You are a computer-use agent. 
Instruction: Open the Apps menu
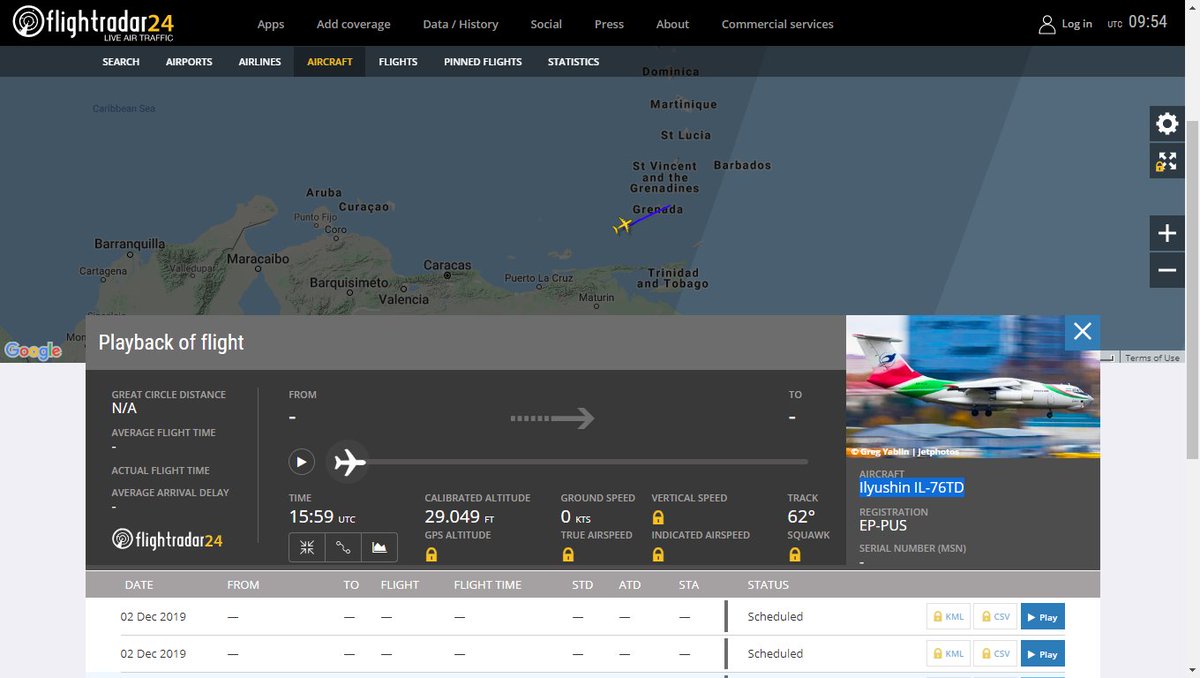(271, 24)
